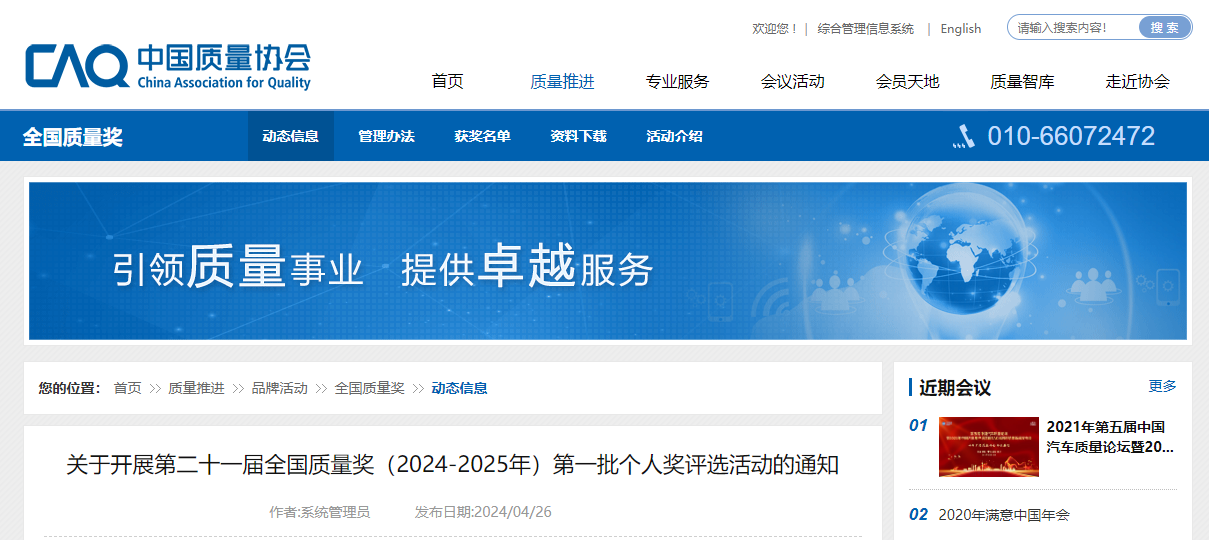The height and width of the screenshot is (540, 1209).
Task: Click the 作者:系统管理员 text
Action: 319,512
